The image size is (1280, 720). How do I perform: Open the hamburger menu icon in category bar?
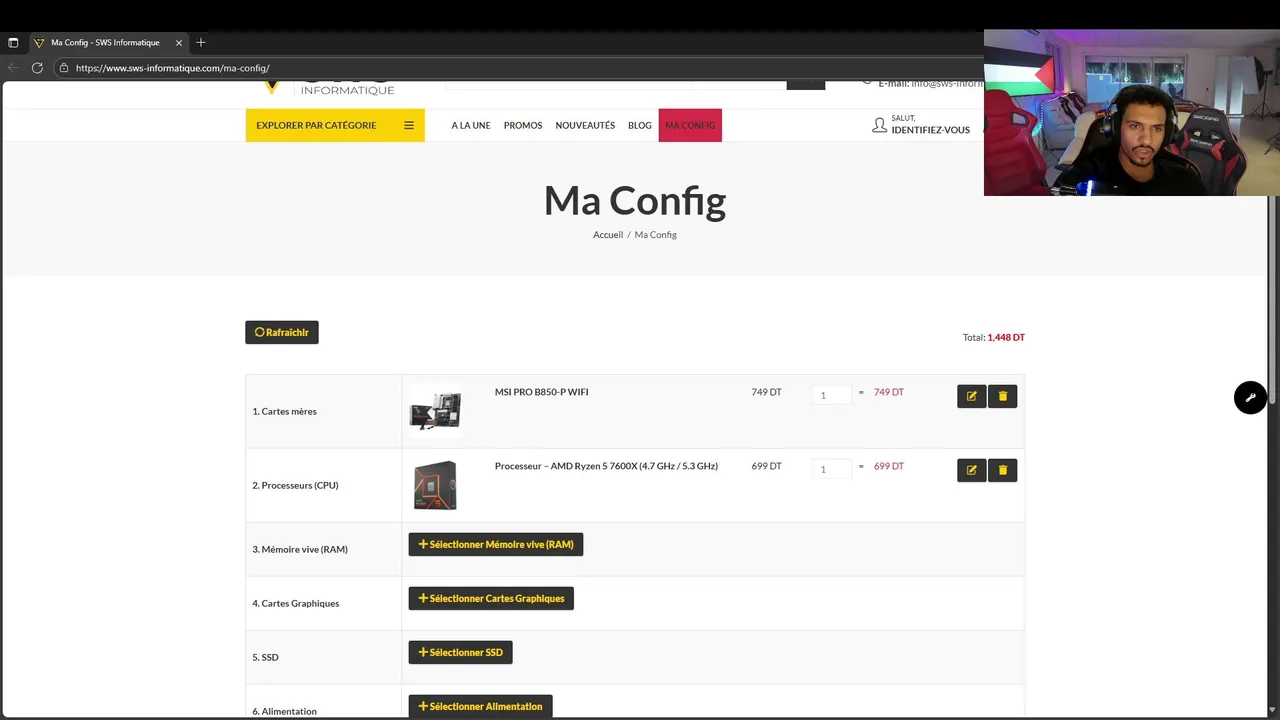pos(408,125)
